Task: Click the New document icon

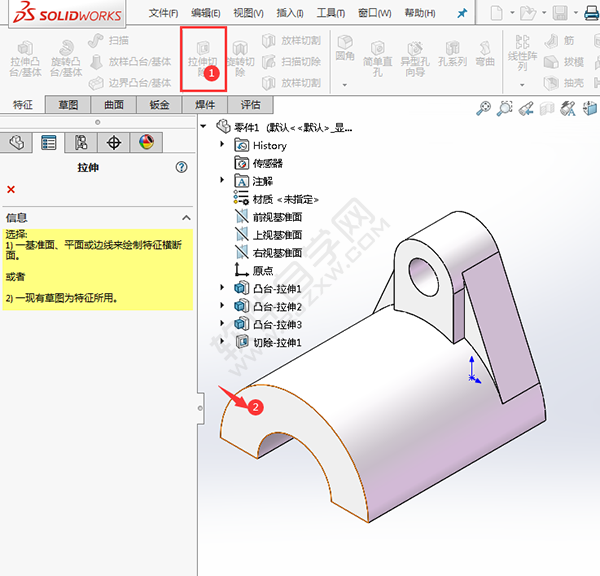Action: point(496,13)
